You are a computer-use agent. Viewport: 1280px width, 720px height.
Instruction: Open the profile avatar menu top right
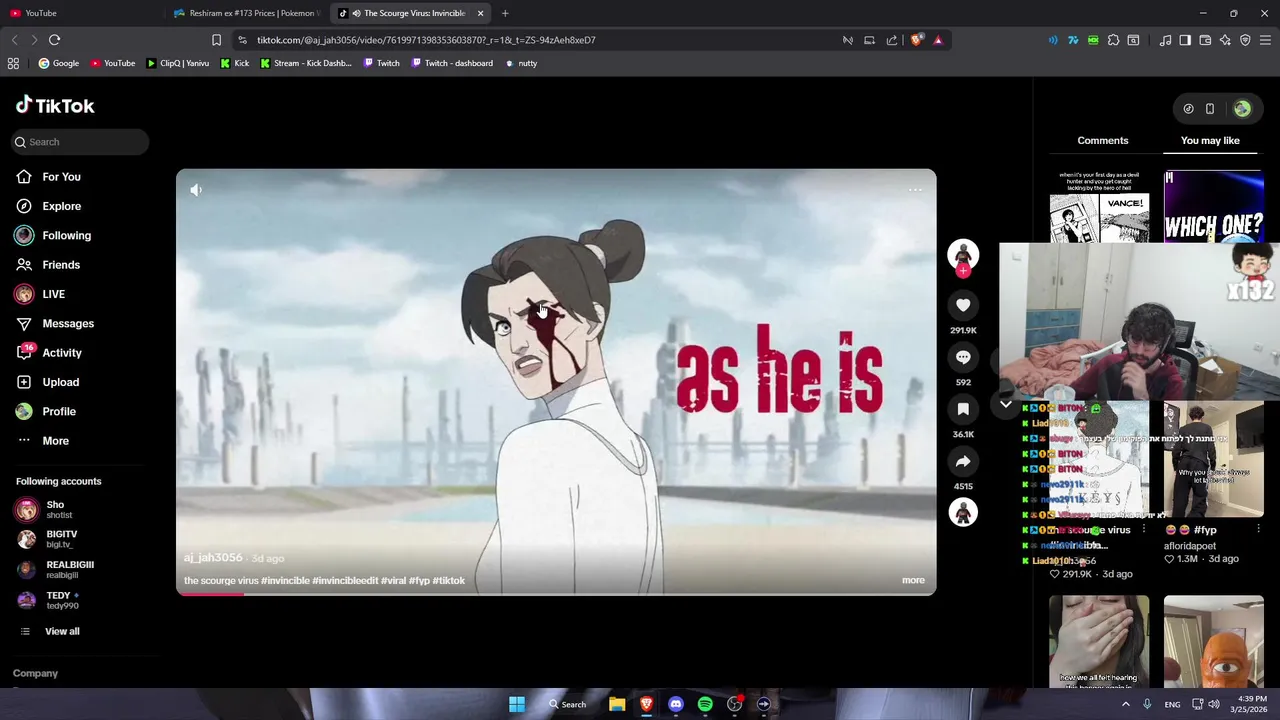(1242, 109)
